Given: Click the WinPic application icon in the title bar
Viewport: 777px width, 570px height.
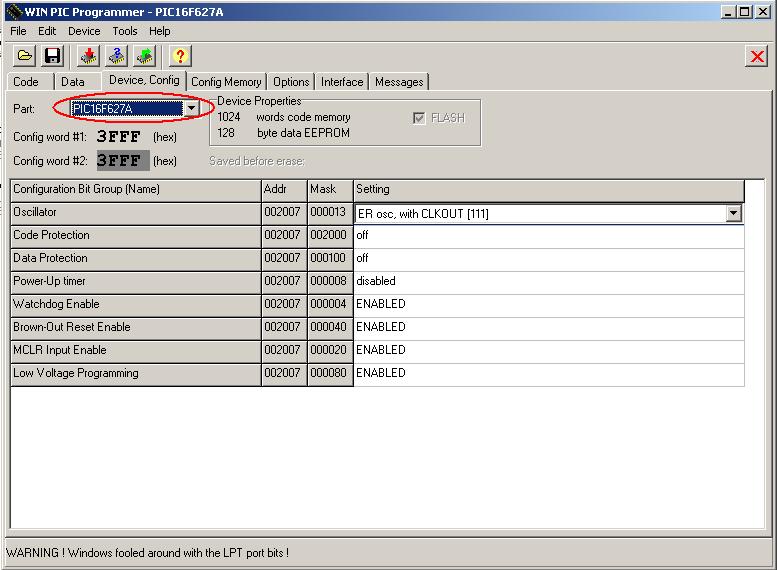Looking at the screenshot, I should (x=14, y=11).
